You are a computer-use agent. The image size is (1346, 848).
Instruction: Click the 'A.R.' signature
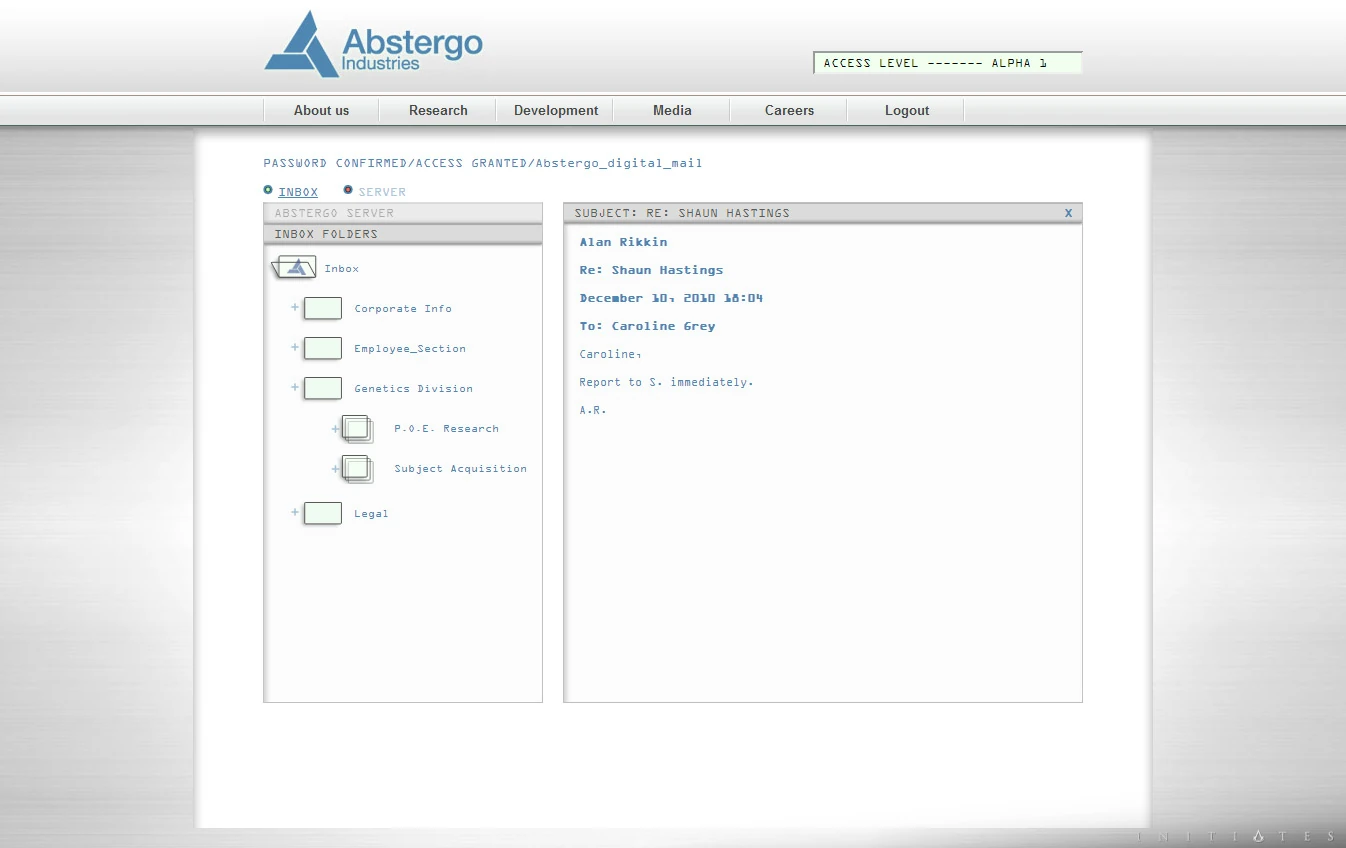(x=593, y=410)
